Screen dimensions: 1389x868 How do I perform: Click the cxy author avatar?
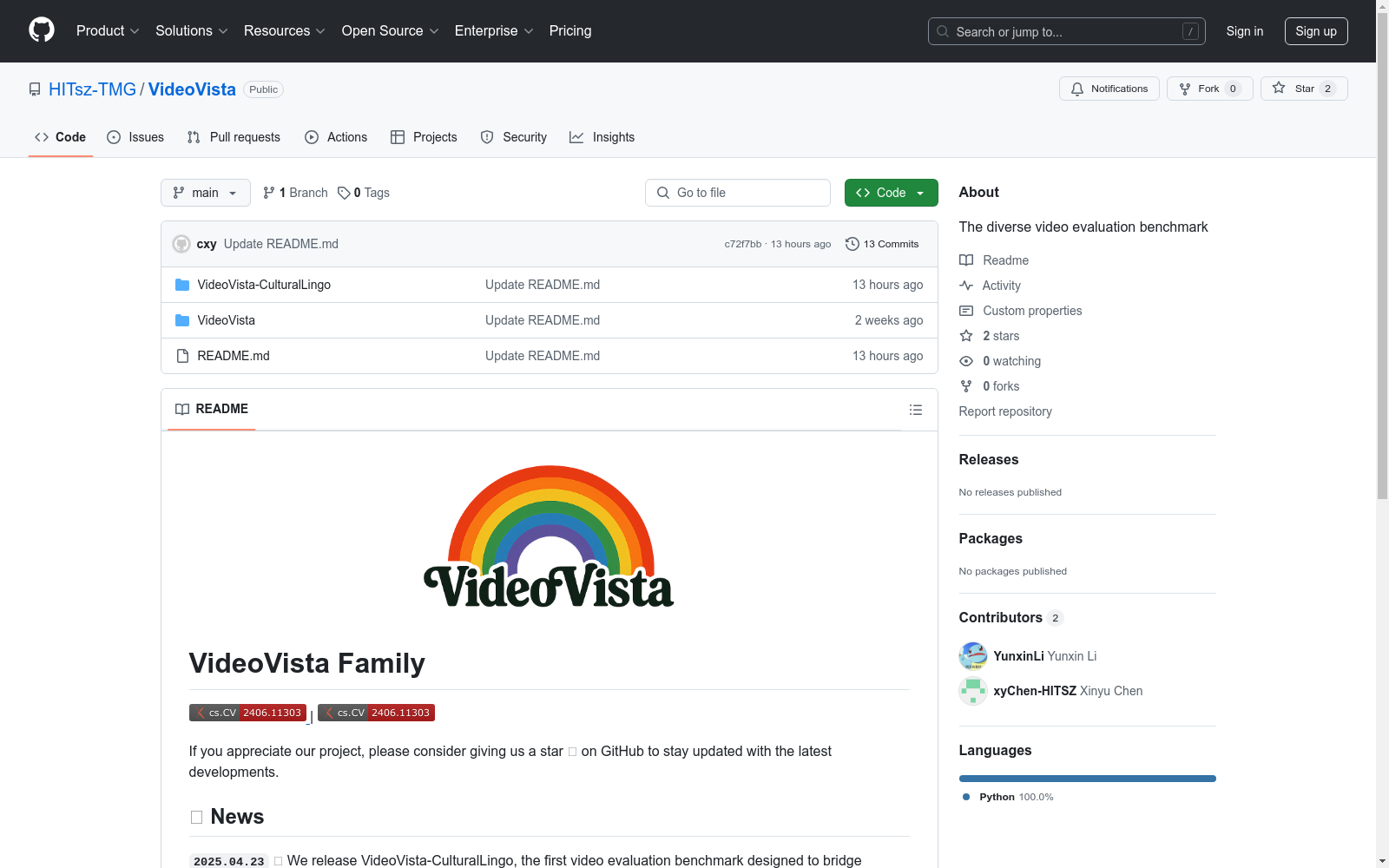181,244
